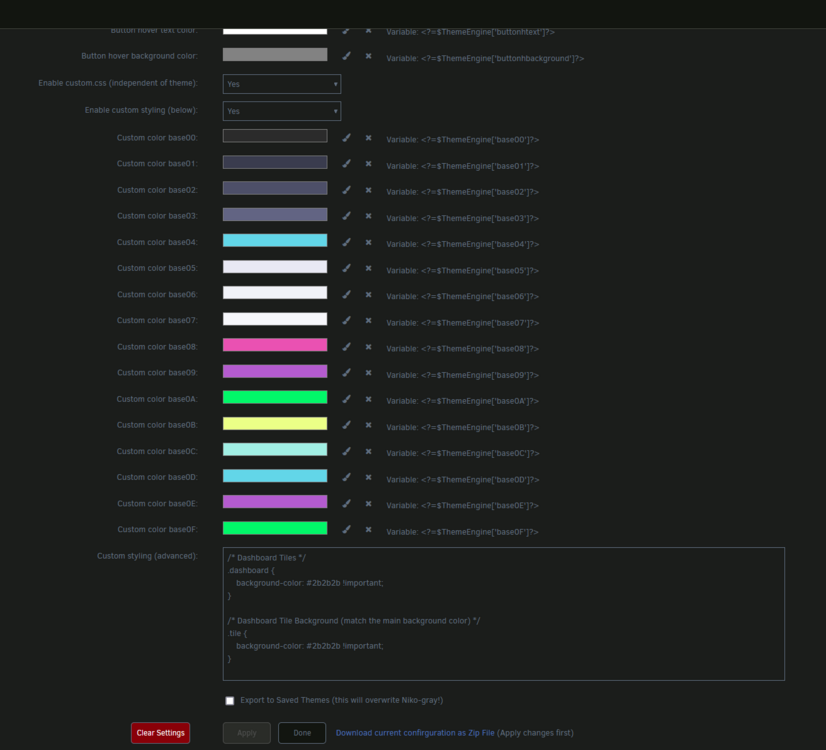This screenshot has height=750, width=826.
Task: Click paintbrush icon for Button hover background color
Action: click(346, 55)
